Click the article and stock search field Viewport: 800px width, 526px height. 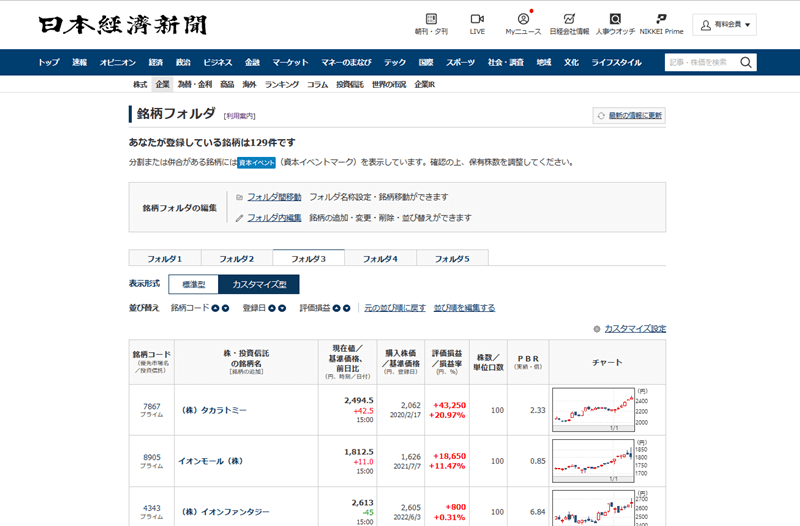tap(700, 62)
